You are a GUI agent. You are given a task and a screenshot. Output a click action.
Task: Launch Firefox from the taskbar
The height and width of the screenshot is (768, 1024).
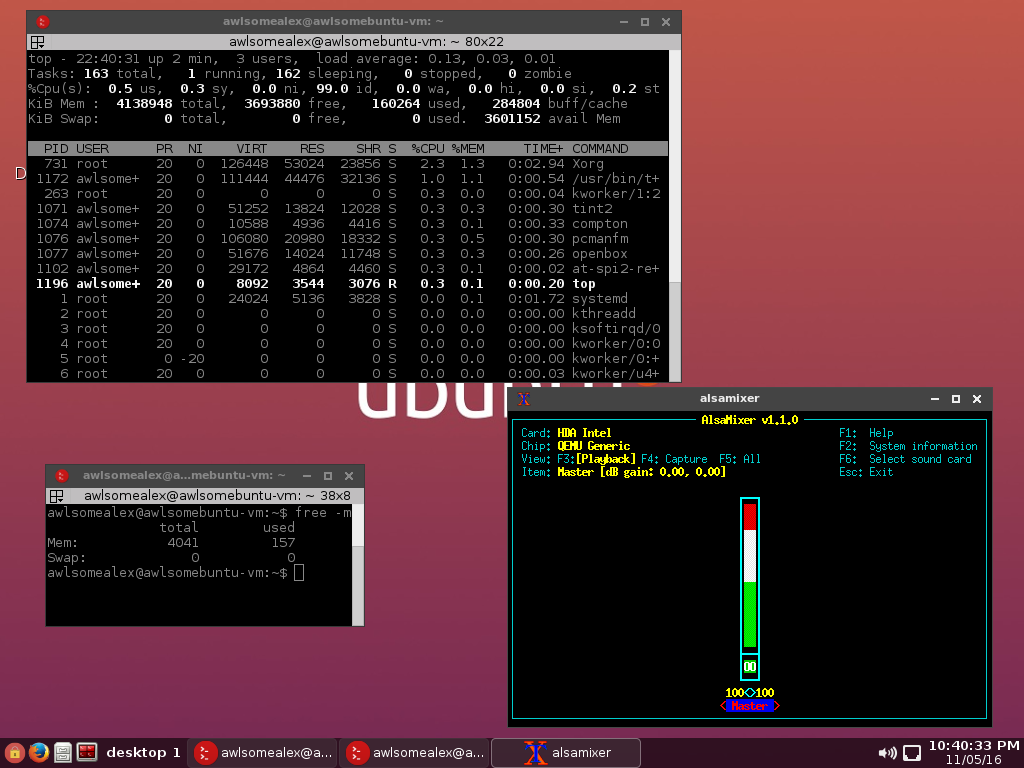pyautogui.click(x=39, y=752)
